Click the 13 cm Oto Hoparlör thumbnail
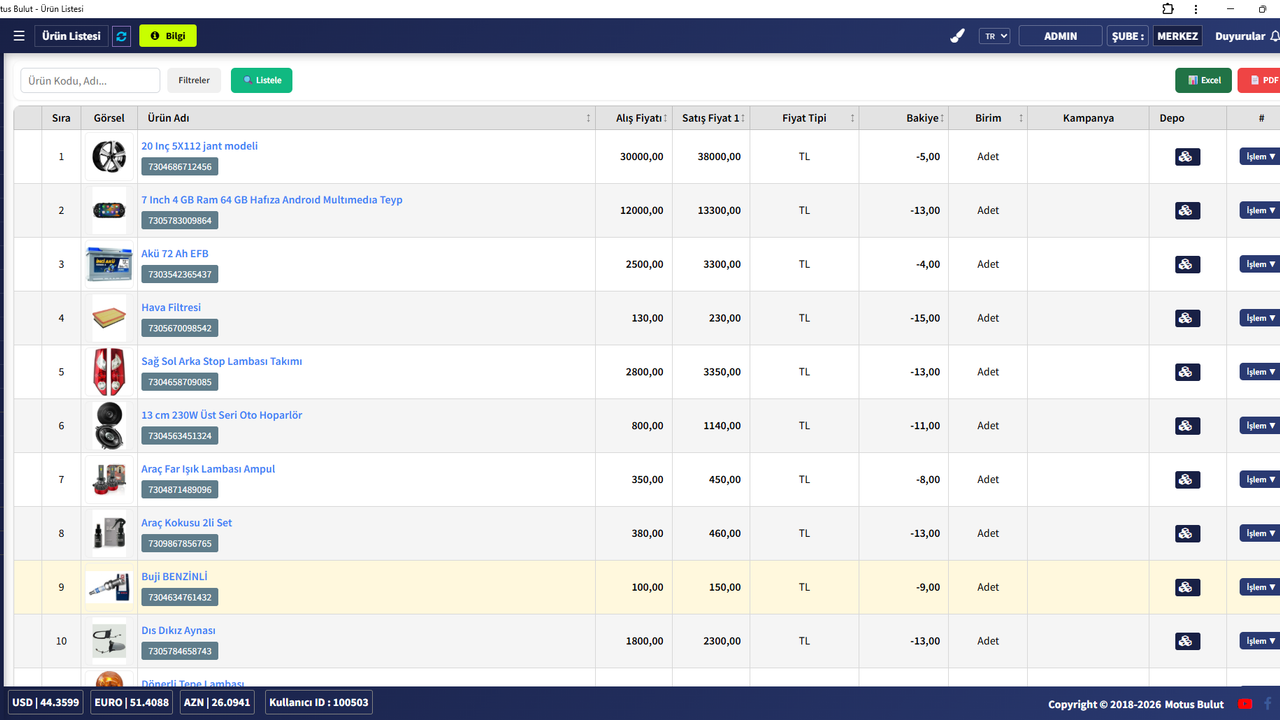1280x720 pixels. [x=109, y=426]
